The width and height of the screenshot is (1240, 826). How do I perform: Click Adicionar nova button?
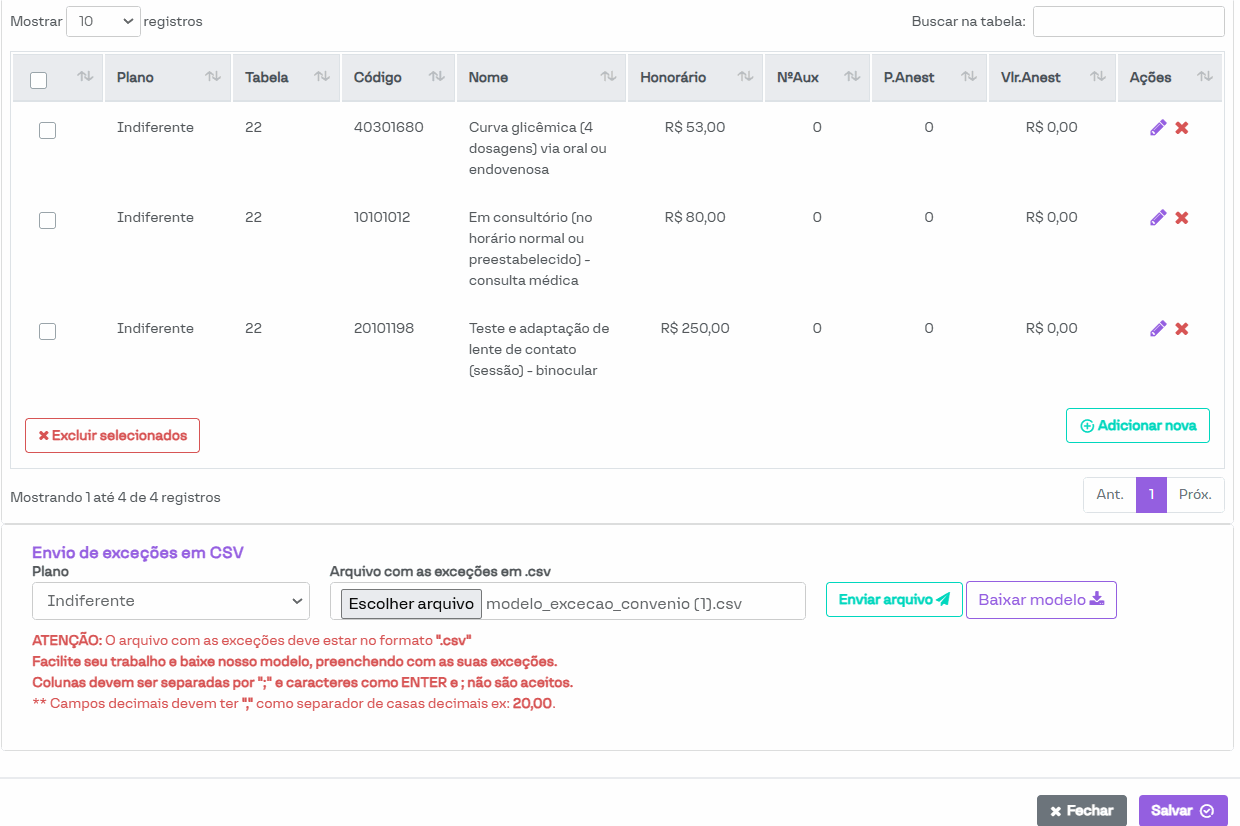pyautogui.click(x=1137, y=425)
